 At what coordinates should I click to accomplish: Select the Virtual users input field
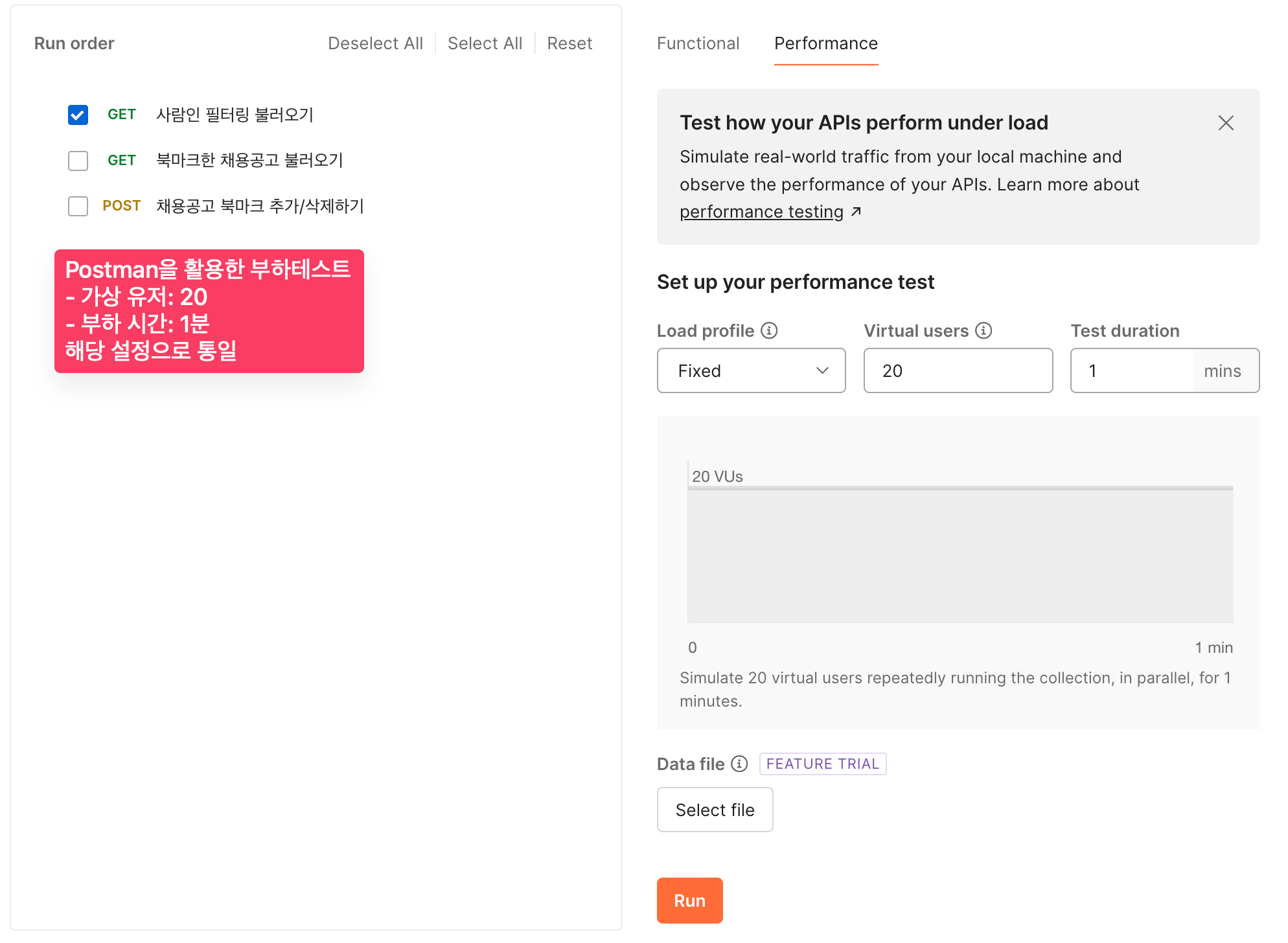point(958,370)
